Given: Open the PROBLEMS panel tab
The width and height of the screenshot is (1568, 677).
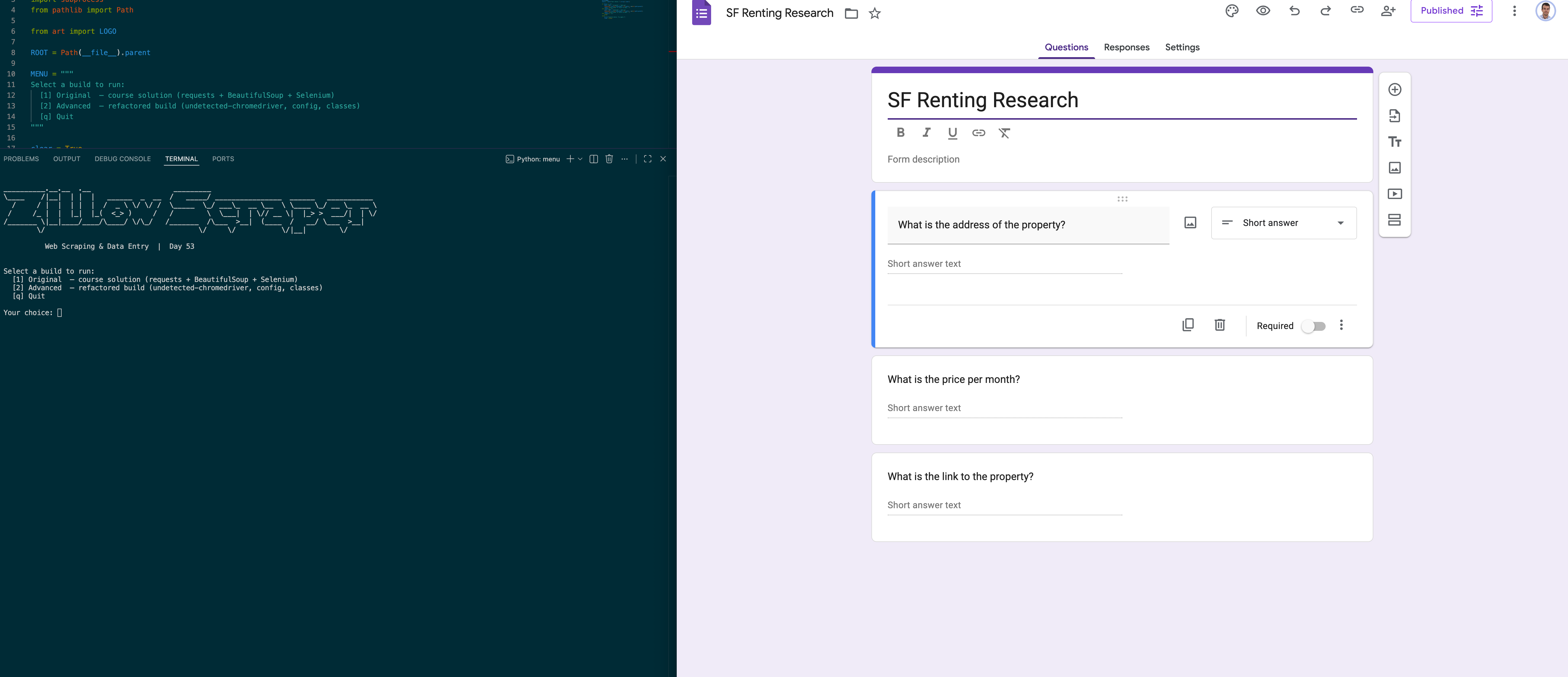Looking at the screenshot, I should click(21, 159).
